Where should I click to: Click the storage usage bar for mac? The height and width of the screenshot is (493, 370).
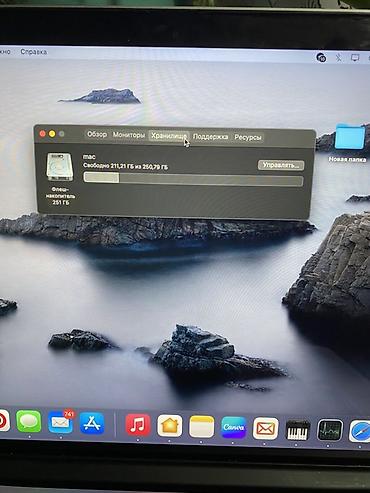click(x=193, y=179)
